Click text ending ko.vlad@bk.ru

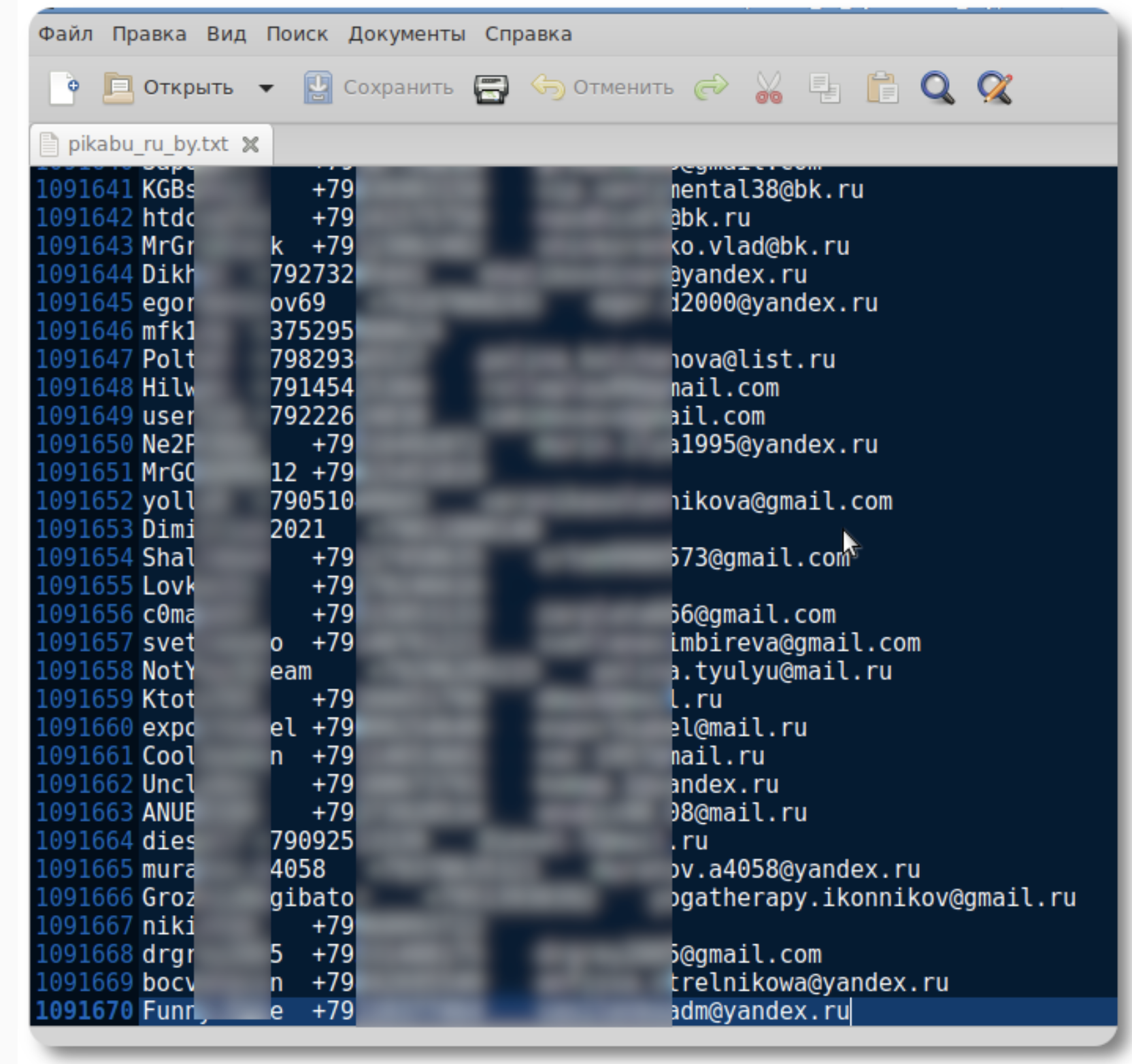point(761,246)
